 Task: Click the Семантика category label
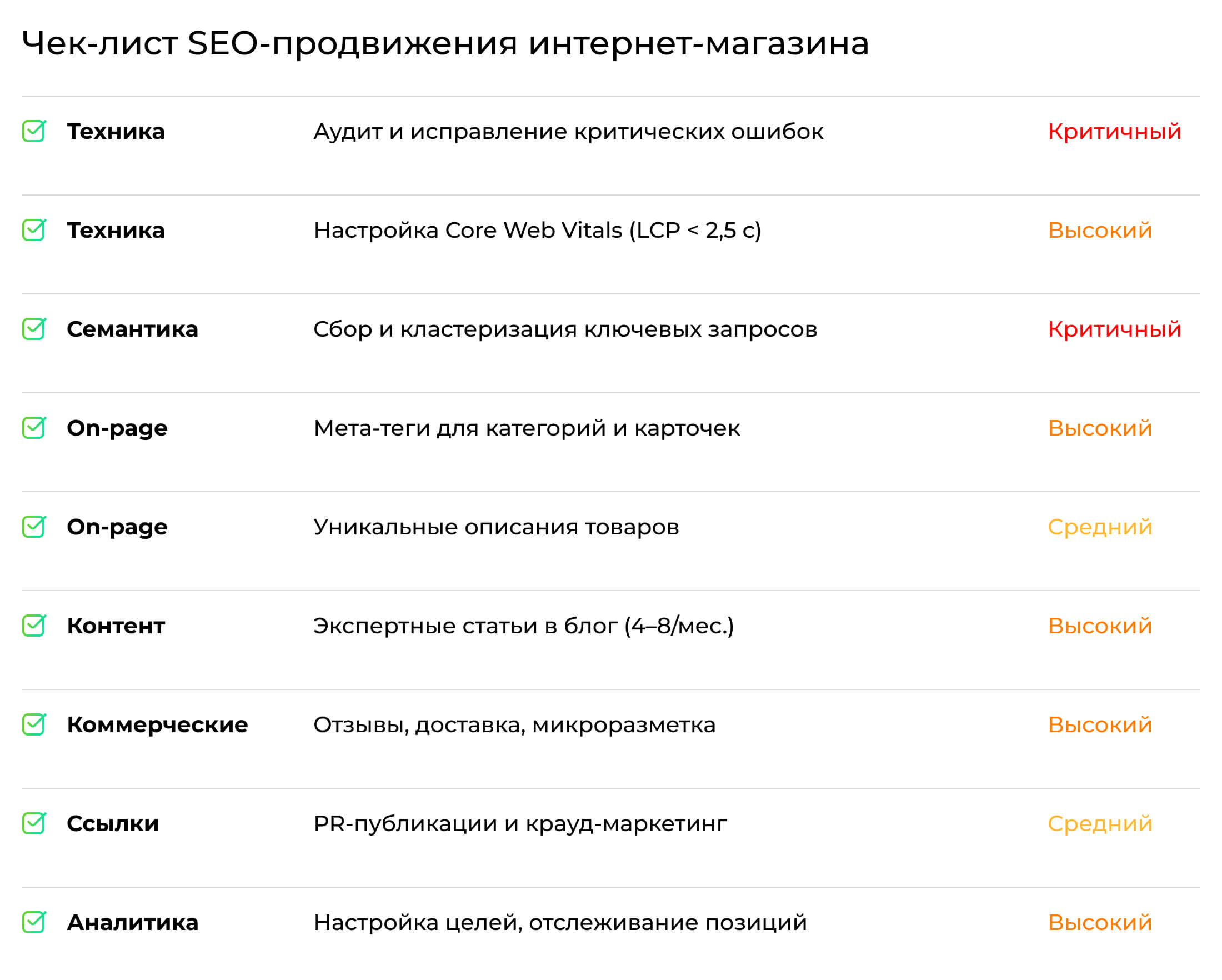pos(132,329)
